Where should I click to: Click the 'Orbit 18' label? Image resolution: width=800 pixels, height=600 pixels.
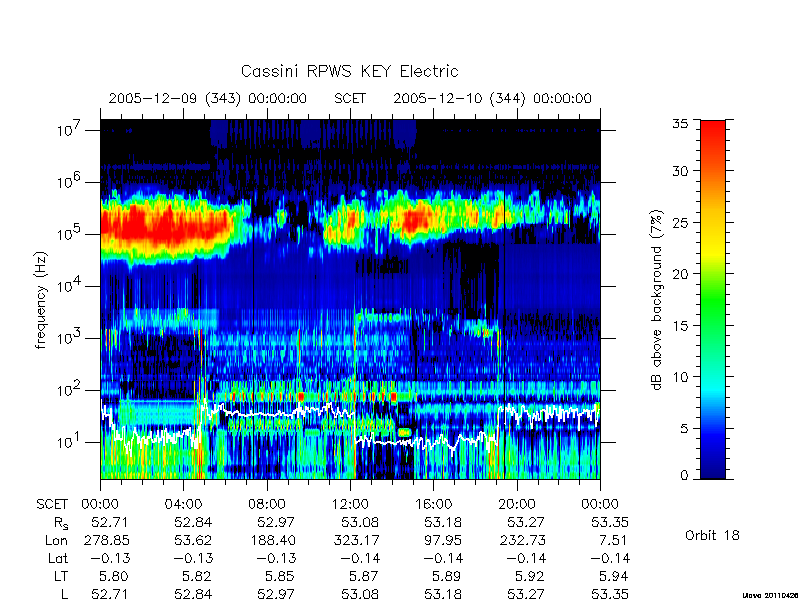[x=712, y=535]
